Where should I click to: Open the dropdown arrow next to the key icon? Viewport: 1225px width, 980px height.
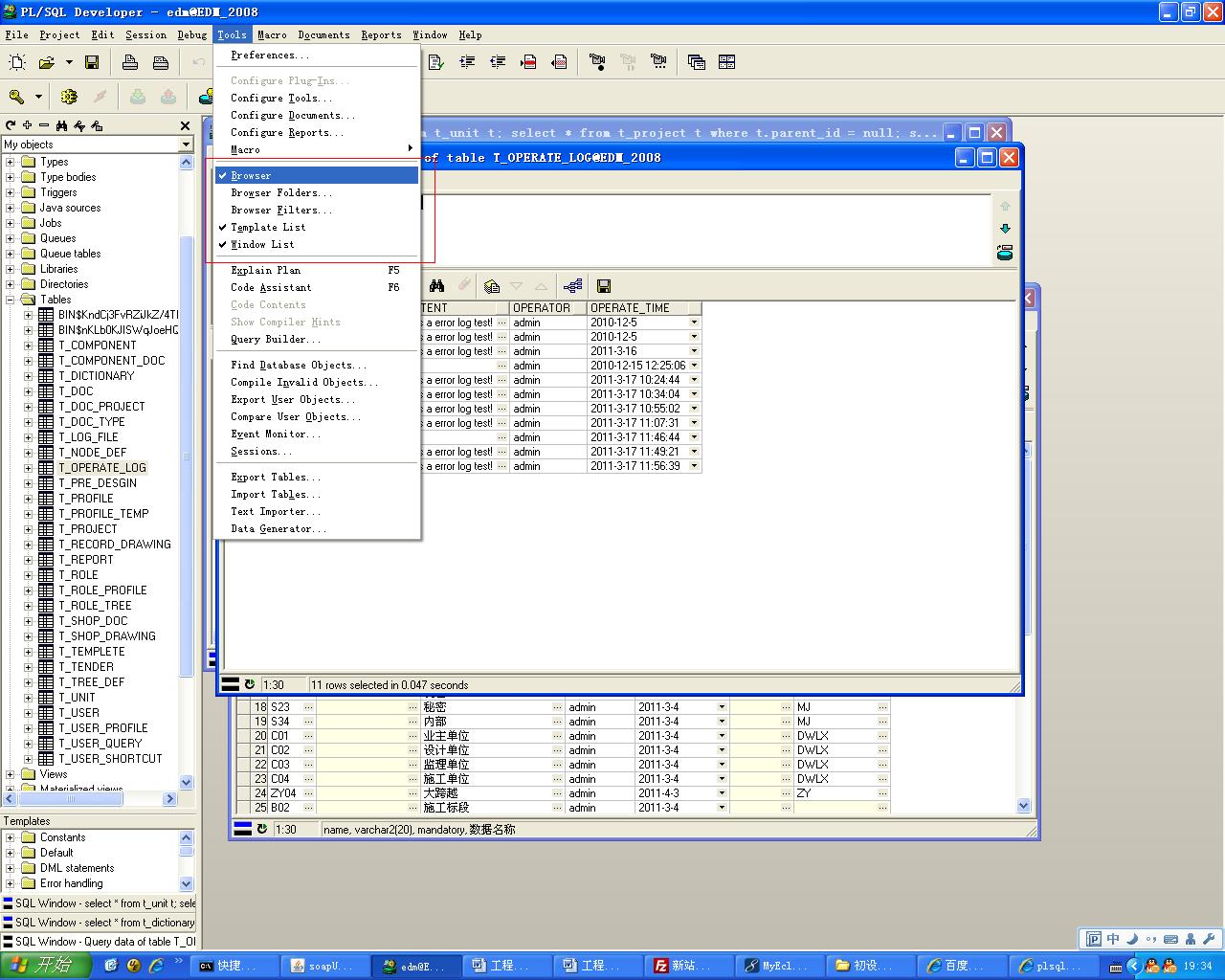pyautogui.click(x=38, y=97)
